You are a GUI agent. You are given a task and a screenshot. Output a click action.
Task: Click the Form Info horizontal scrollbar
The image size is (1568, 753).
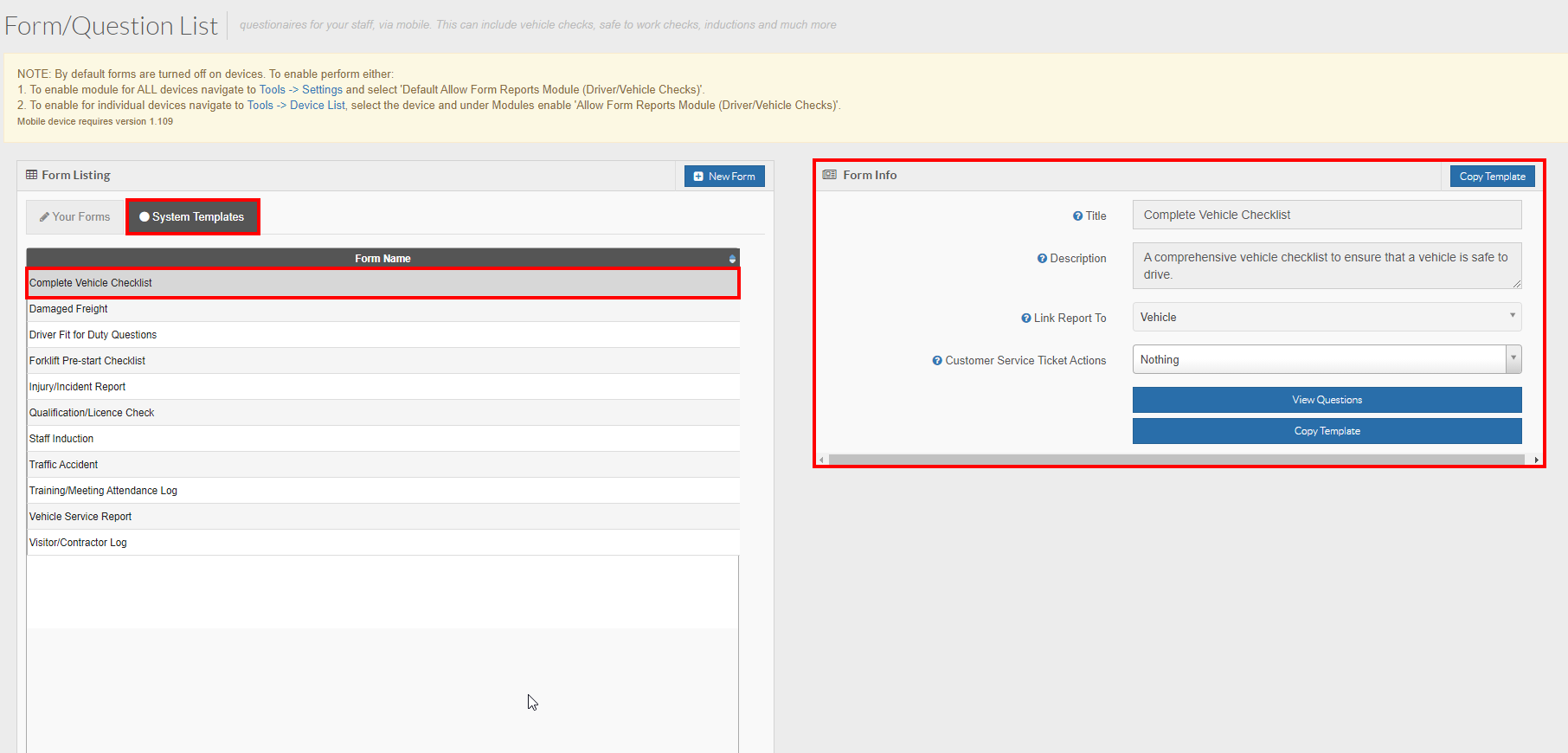(1176, 460)
